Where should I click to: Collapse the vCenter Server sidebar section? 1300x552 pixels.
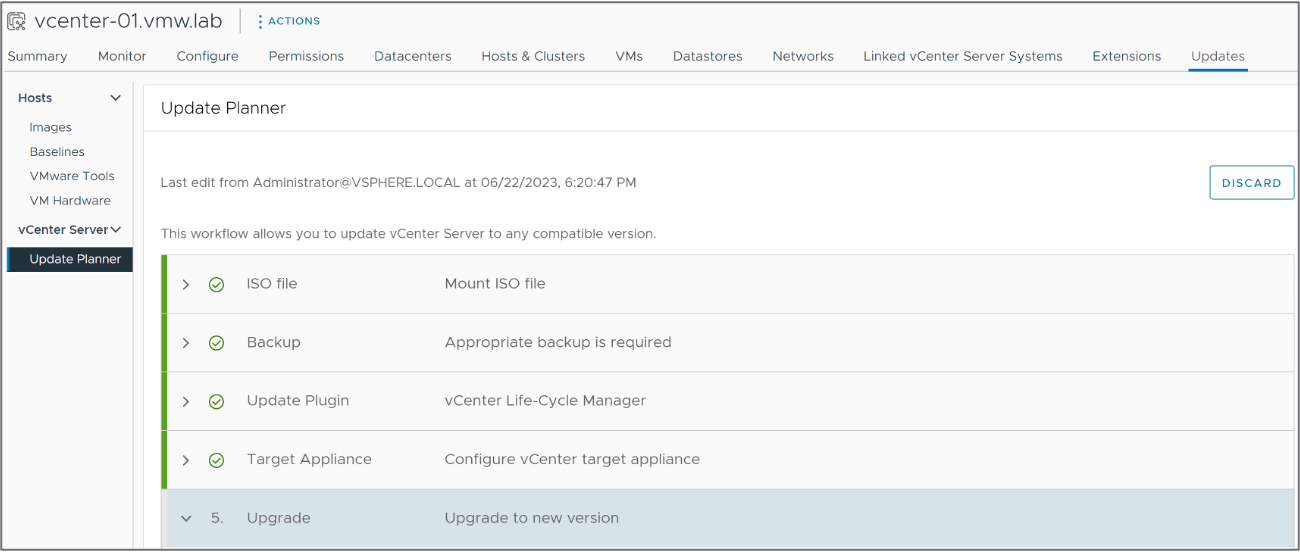116,230
